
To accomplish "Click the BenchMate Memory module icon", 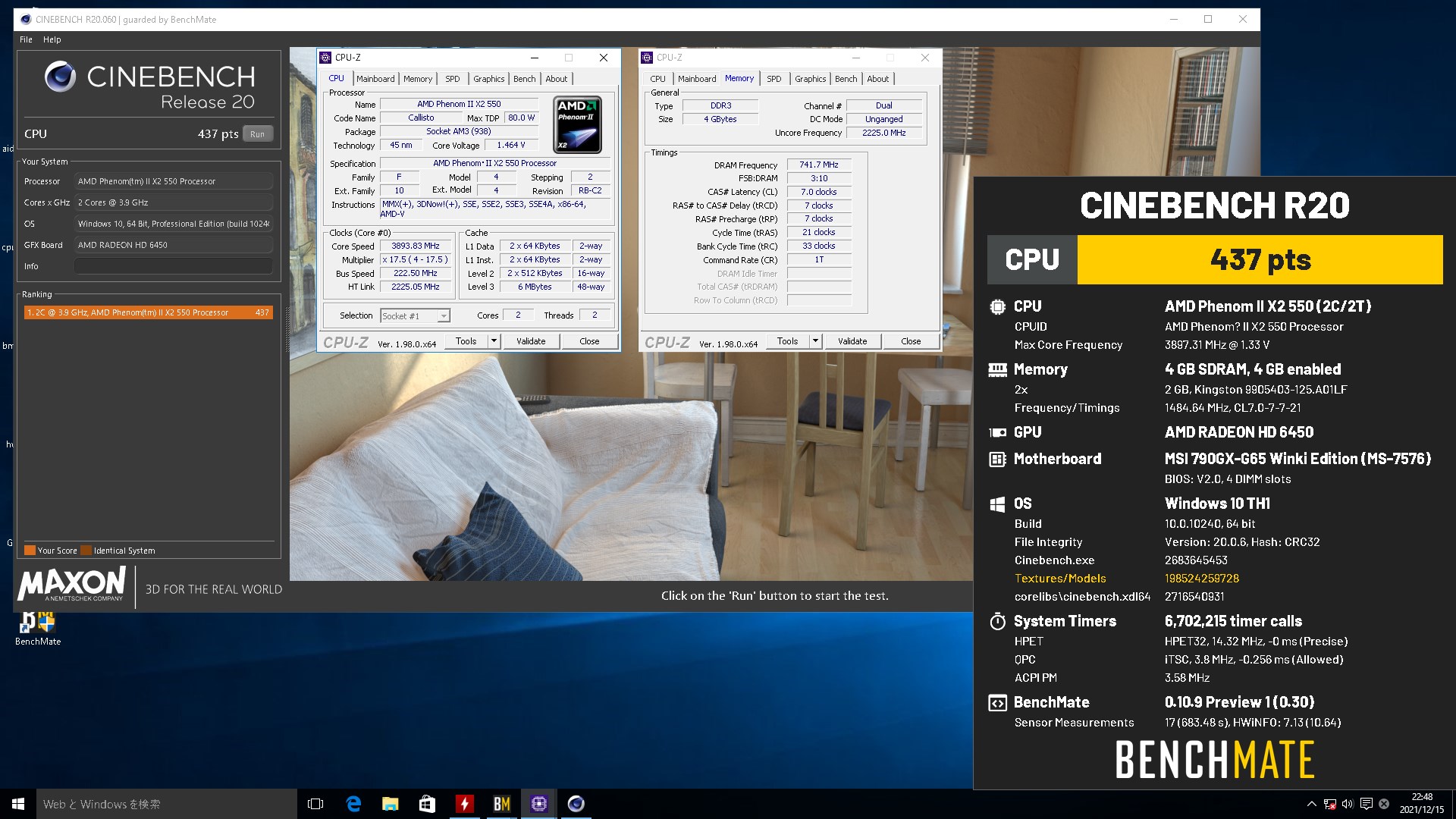I will point(997,369).
